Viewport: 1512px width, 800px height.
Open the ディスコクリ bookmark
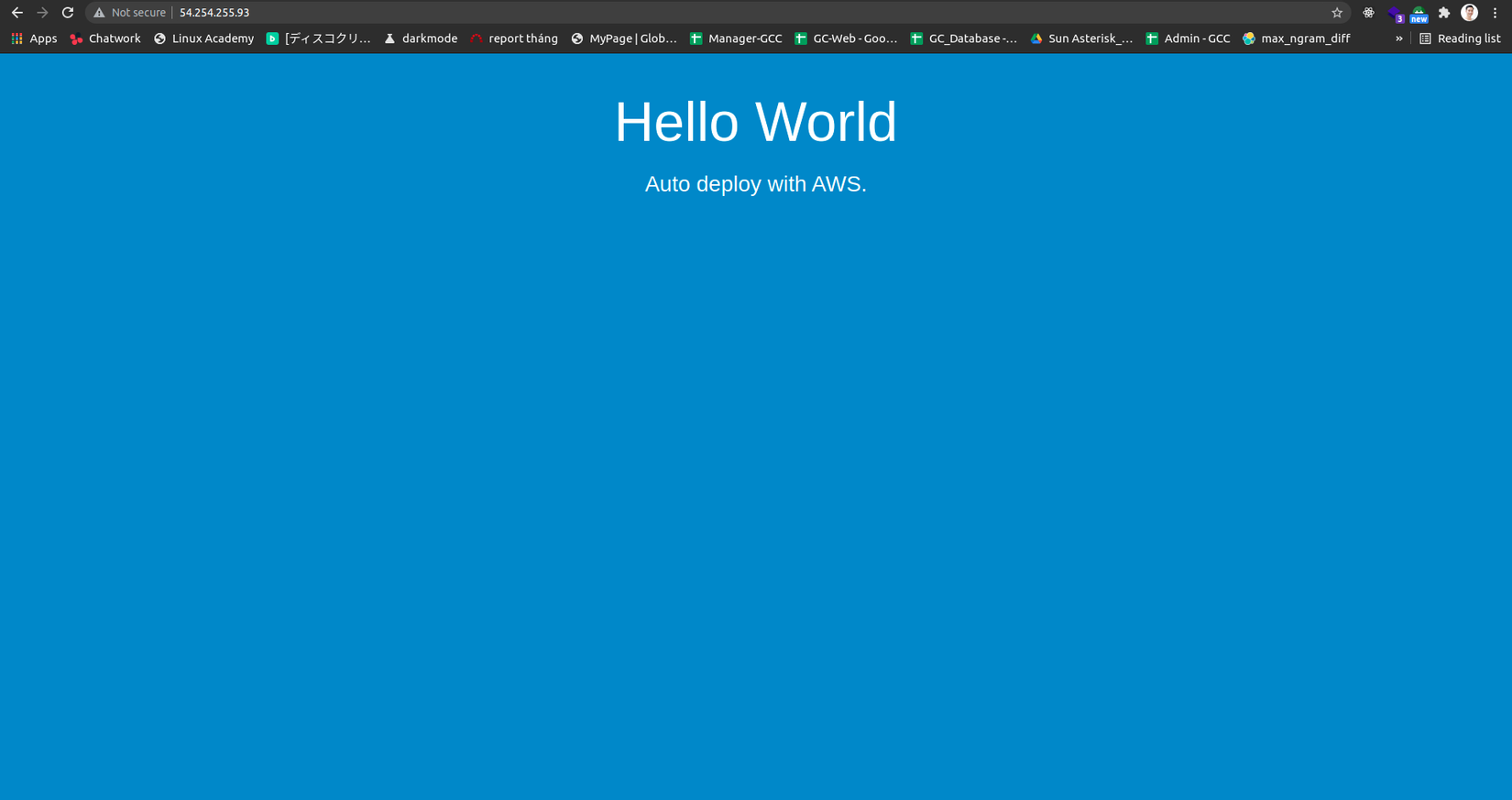tap(318, 38)
